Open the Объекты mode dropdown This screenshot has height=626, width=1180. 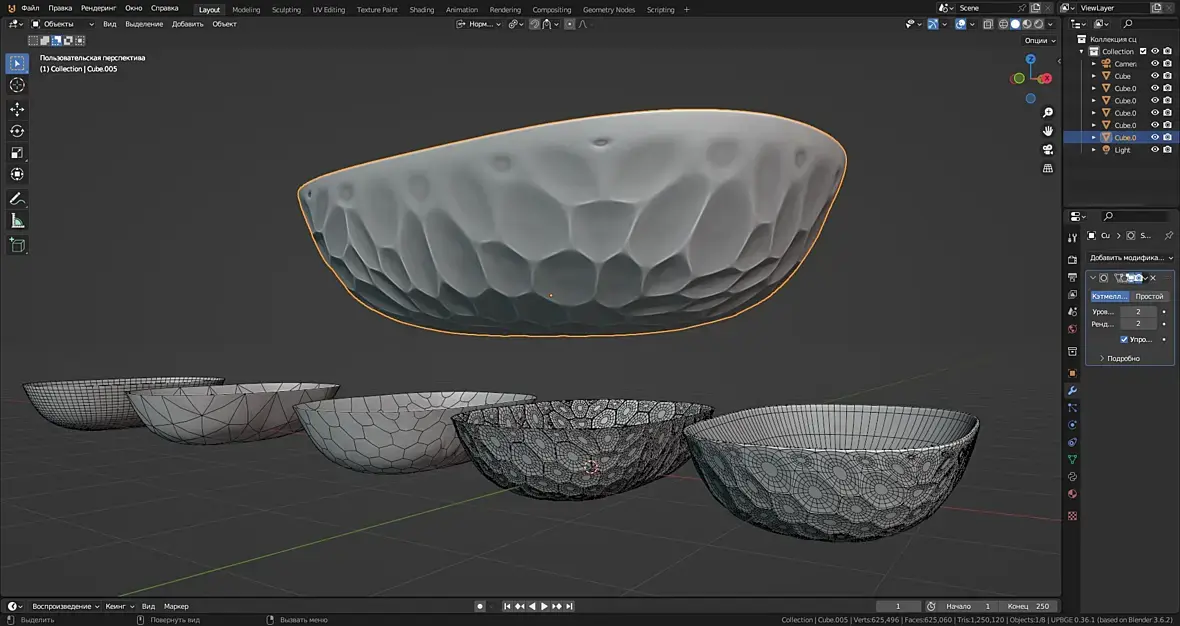pyautogui.click(x=62, y=24)
